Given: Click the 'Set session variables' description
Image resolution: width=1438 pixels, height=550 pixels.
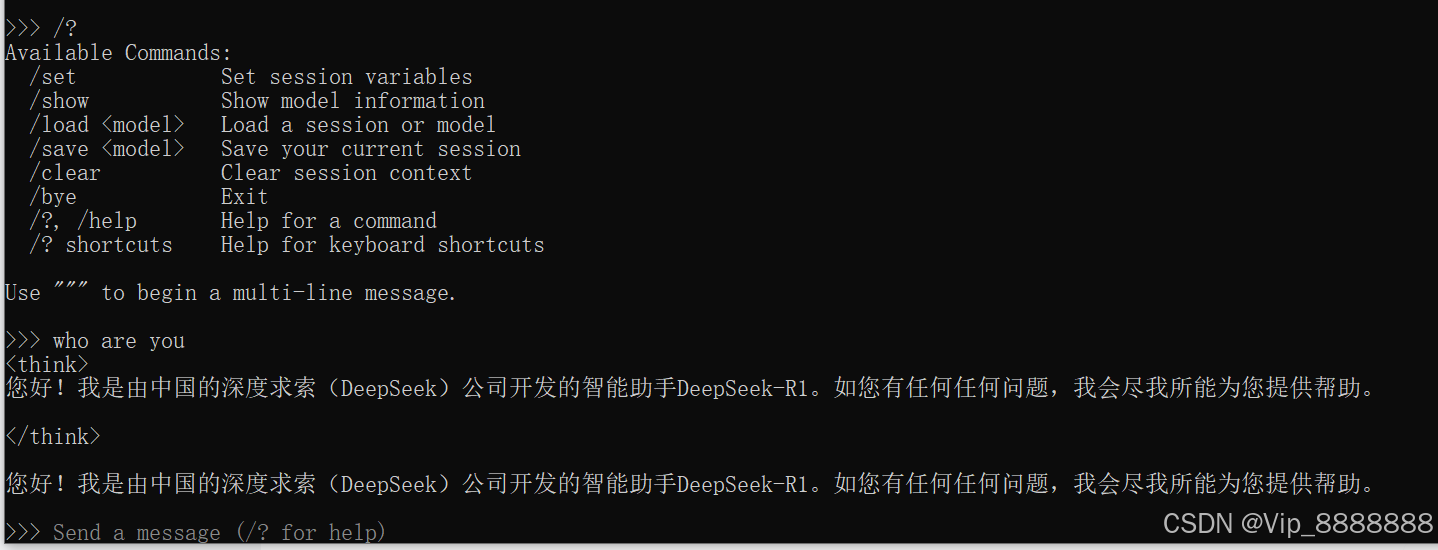Looking at the screenshot, I should coord(346,77).
